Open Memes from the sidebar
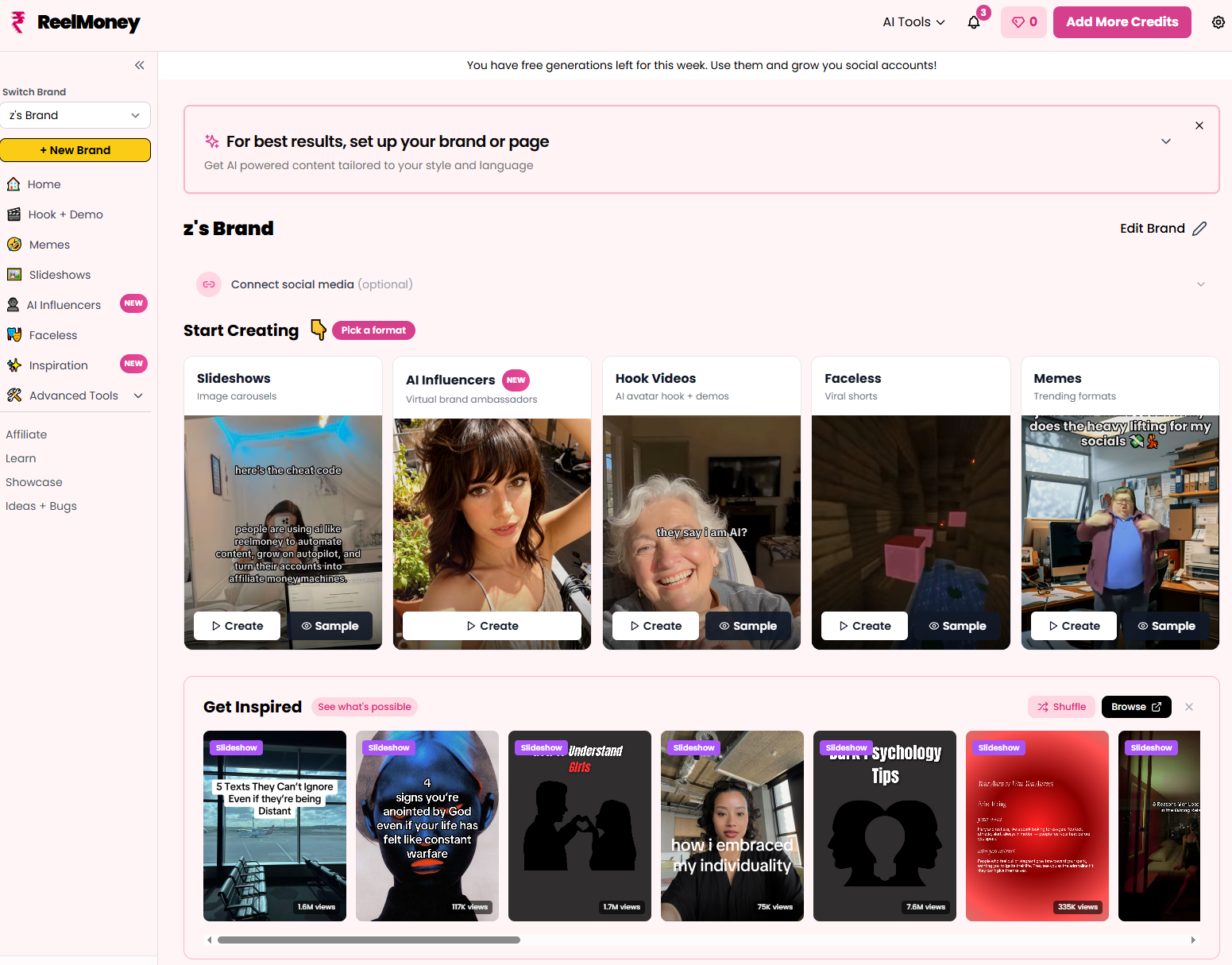This screenshot has width=1232, height=965. point(49,245)
